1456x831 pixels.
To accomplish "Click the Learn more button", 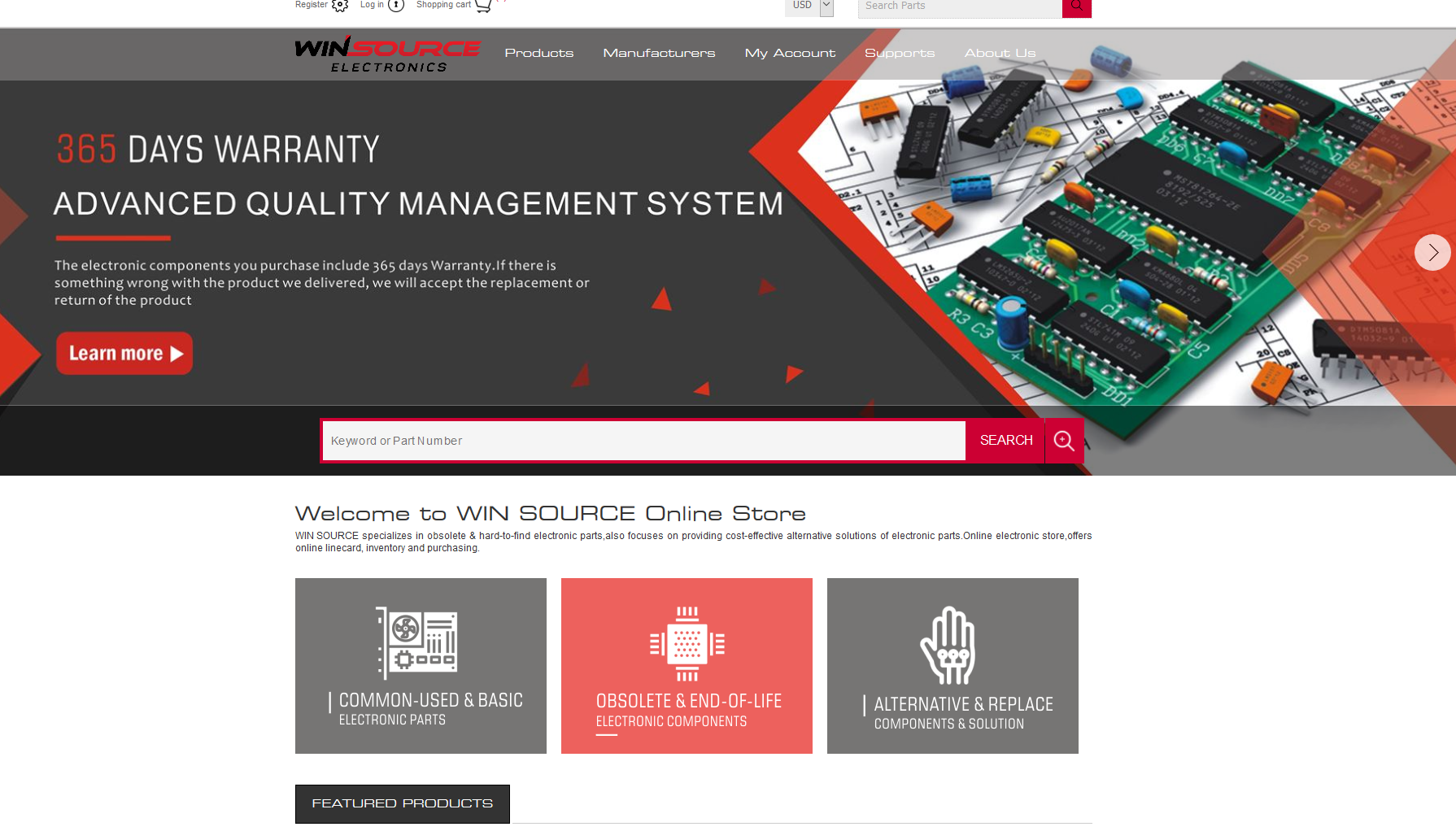I will [x=124, y=353].
